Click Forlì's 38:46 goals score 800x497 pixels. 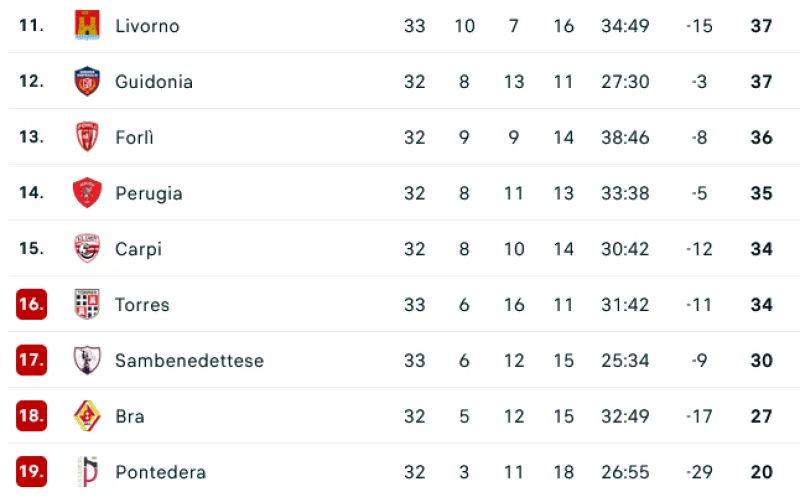pyautogui.click(x=625, y=138)
